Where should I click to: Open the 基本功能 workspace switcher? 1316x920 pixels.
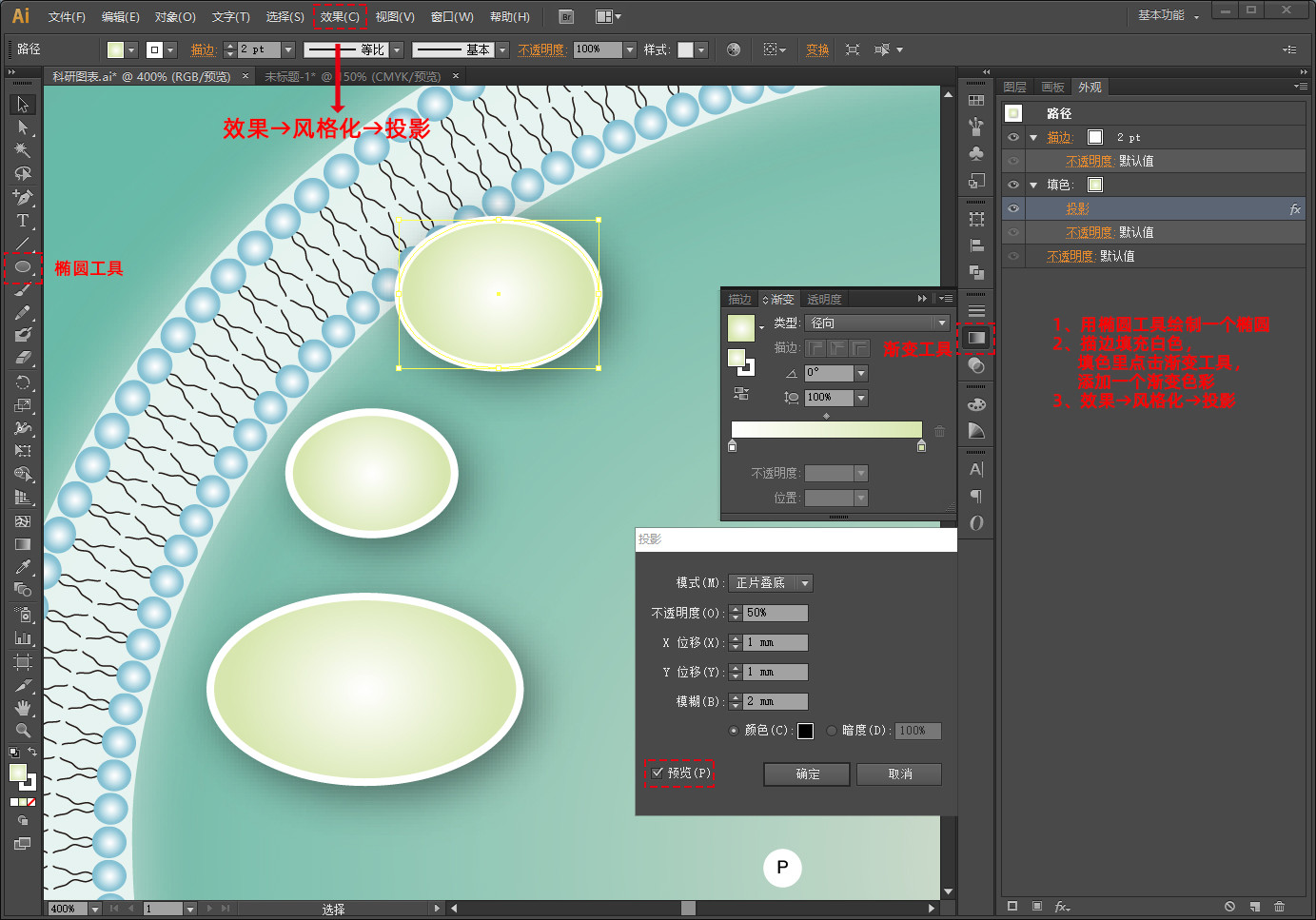coord(1169,15)
